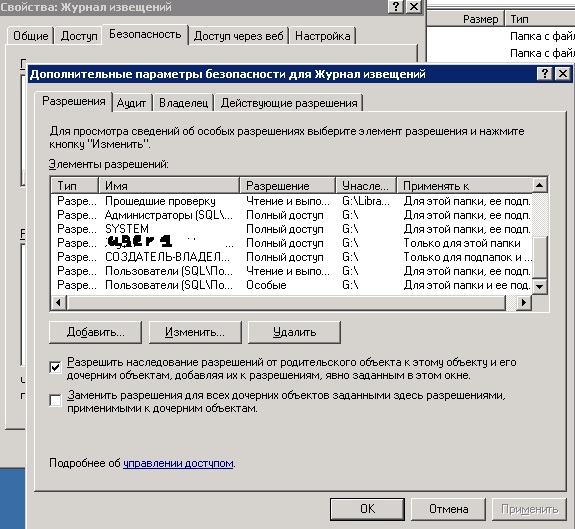The image size is (575, 529).
Task: Select СОЗДАТЕЛЬ-ВЛАДЕЛ... permission entry
Action: tap(292, 257)
